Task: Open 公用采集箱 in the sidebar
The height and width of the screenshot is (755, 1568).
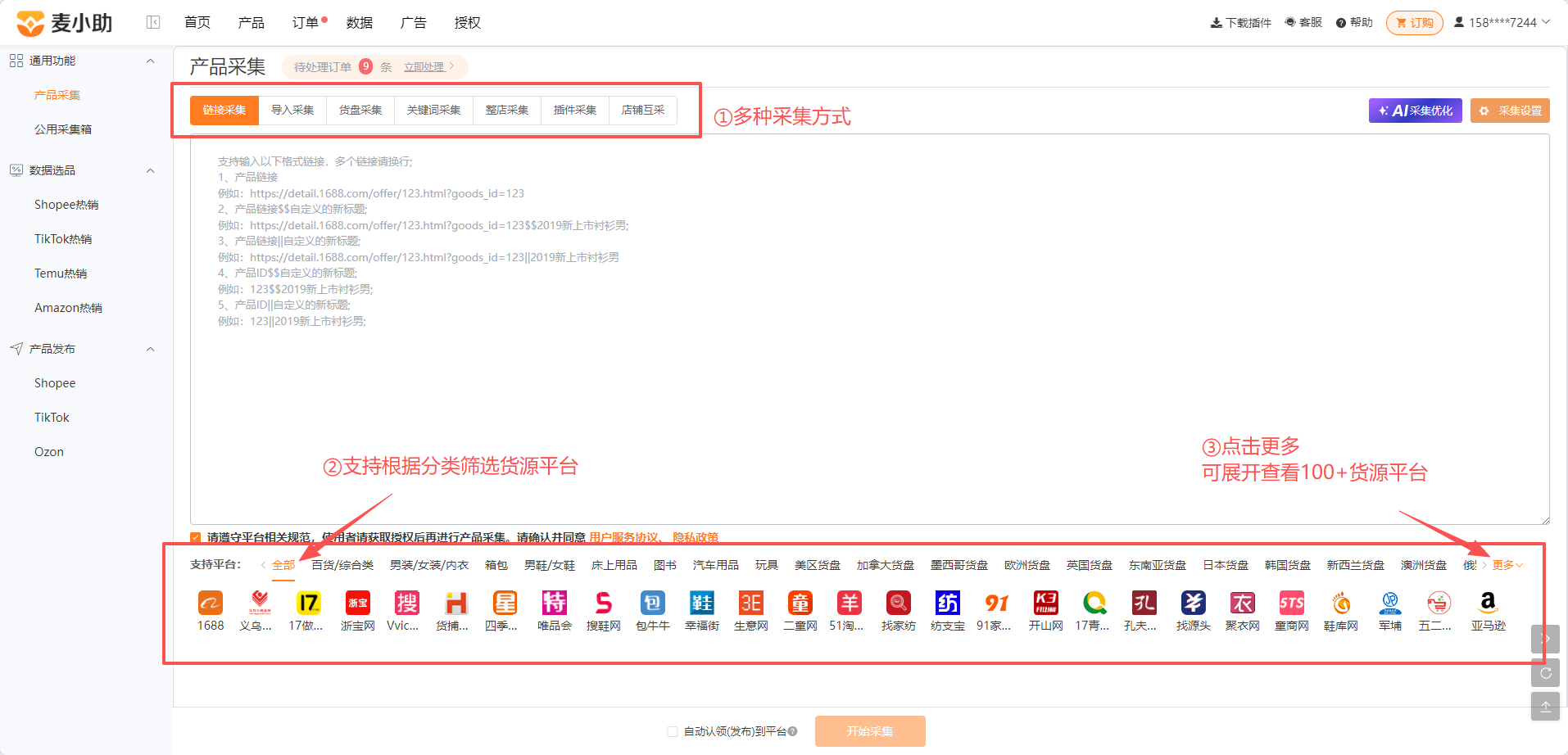Action: click(63, 129)
